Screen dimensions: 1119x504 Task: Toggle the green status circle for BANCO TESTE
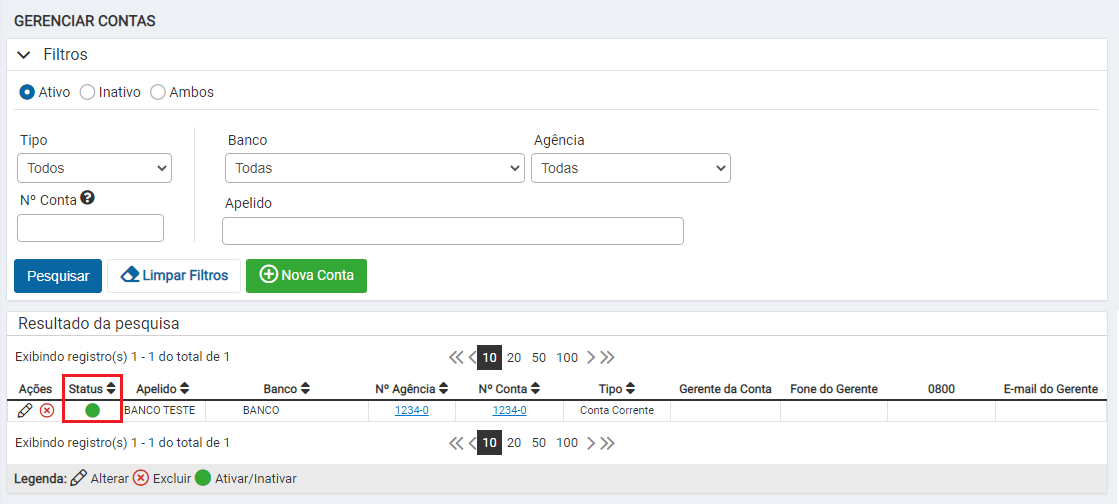[92, 410]
